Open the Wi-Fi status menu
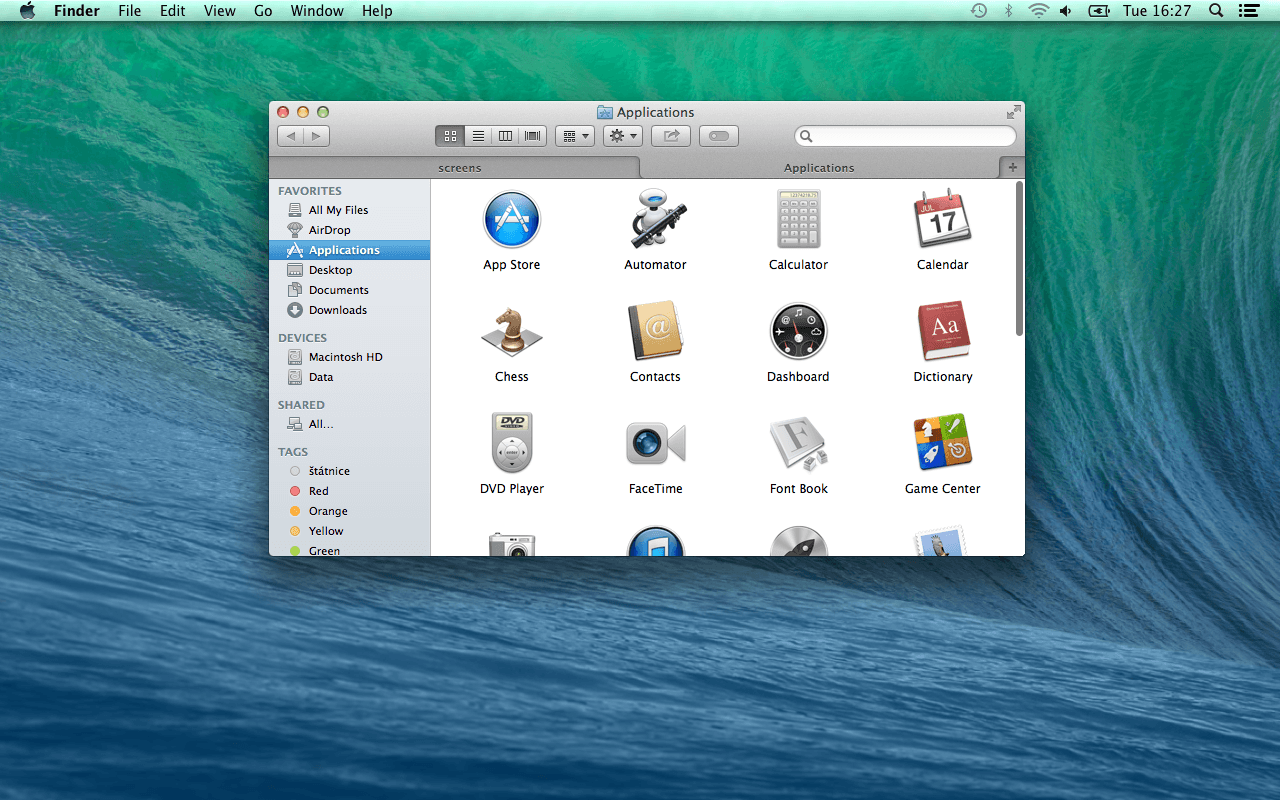Viewport: 1280px width, 800px height. (1038, 11)
